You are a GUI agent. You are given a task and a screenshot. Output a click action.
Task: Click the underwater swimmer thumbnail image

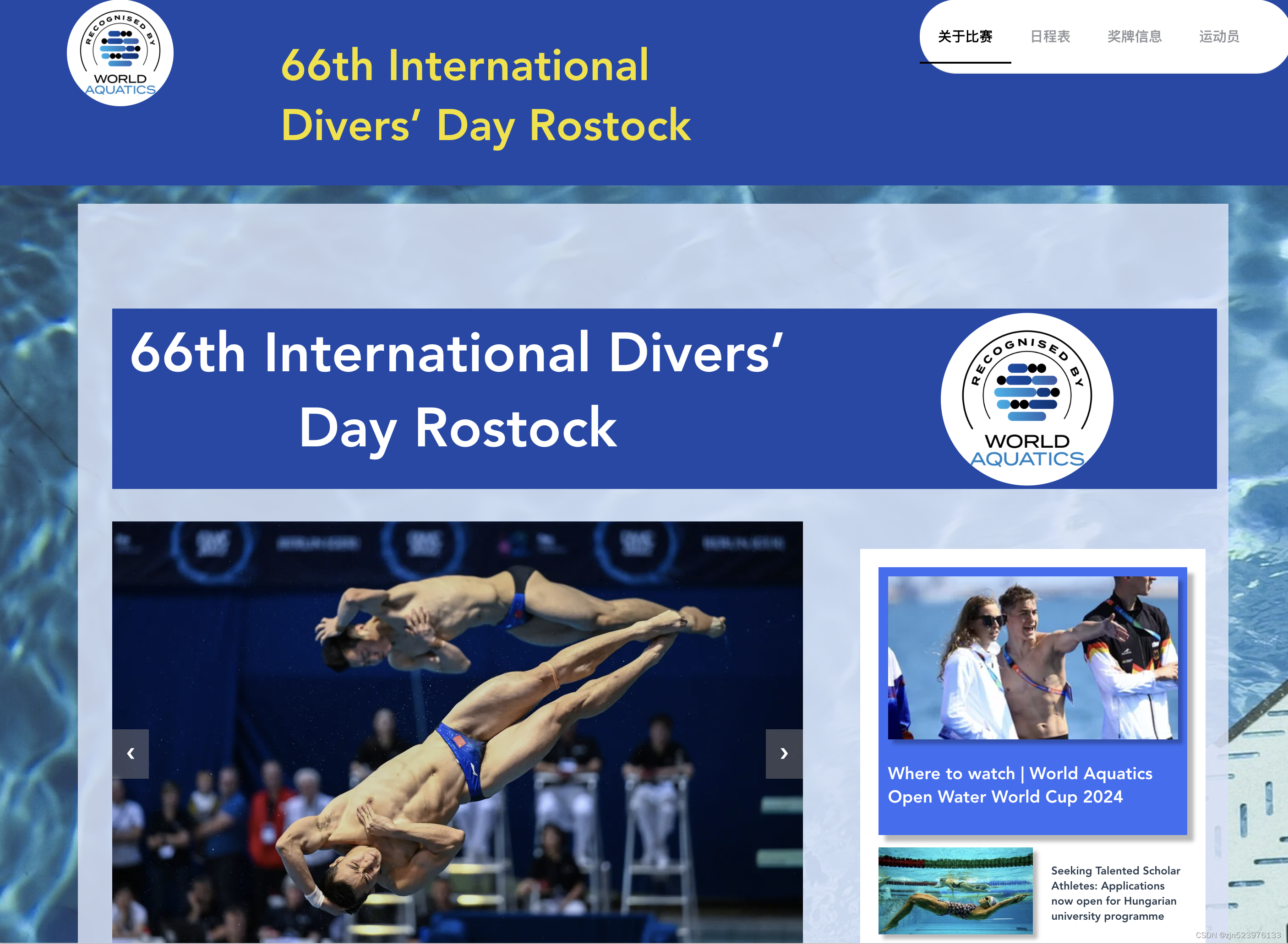(x=955, y=890)
